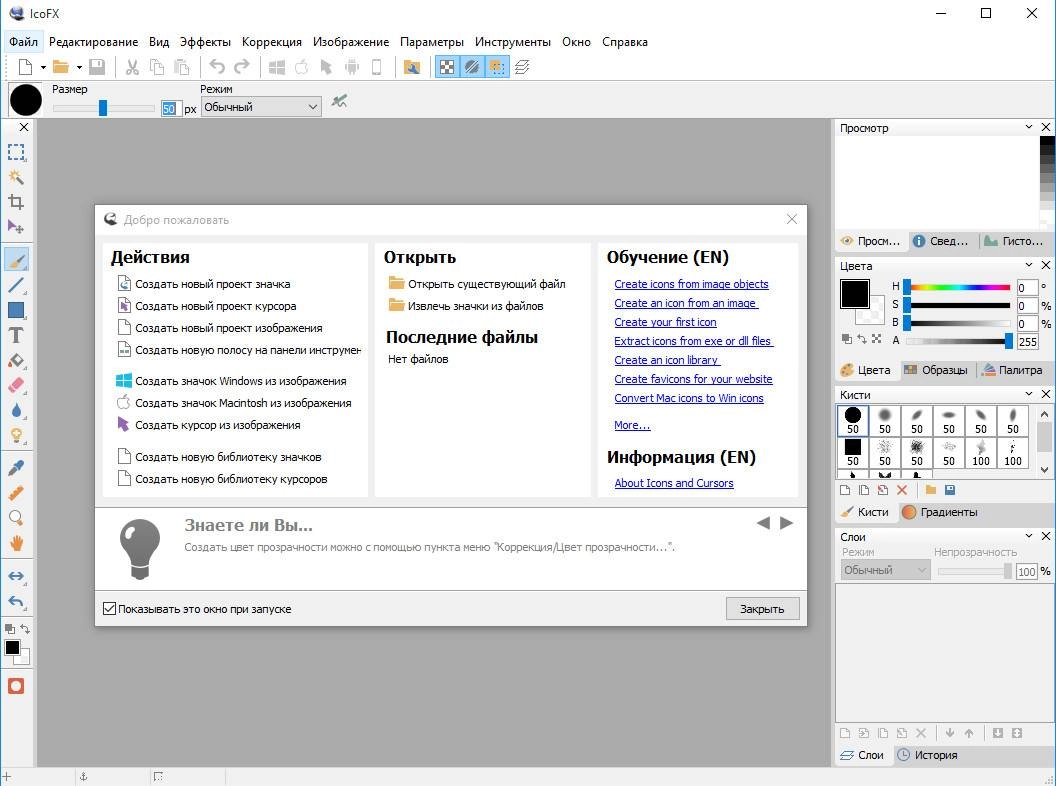Open Create your first icon link
Viewport: 1056px width, 786px height.
665,322
